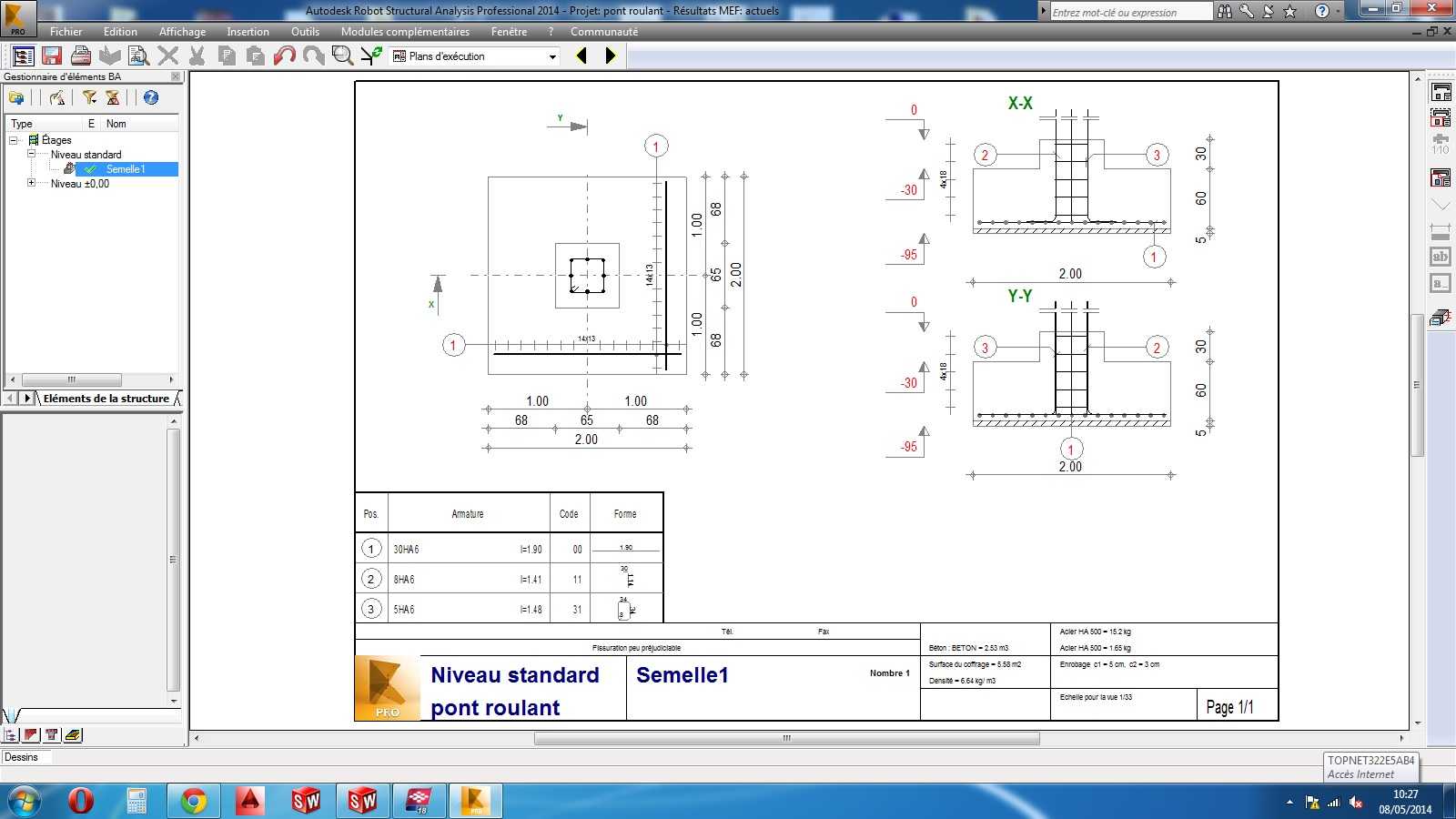This screenshot has height=819, width=1456.
Task: Click in the keyword search field
Action: click(1131, 12)
